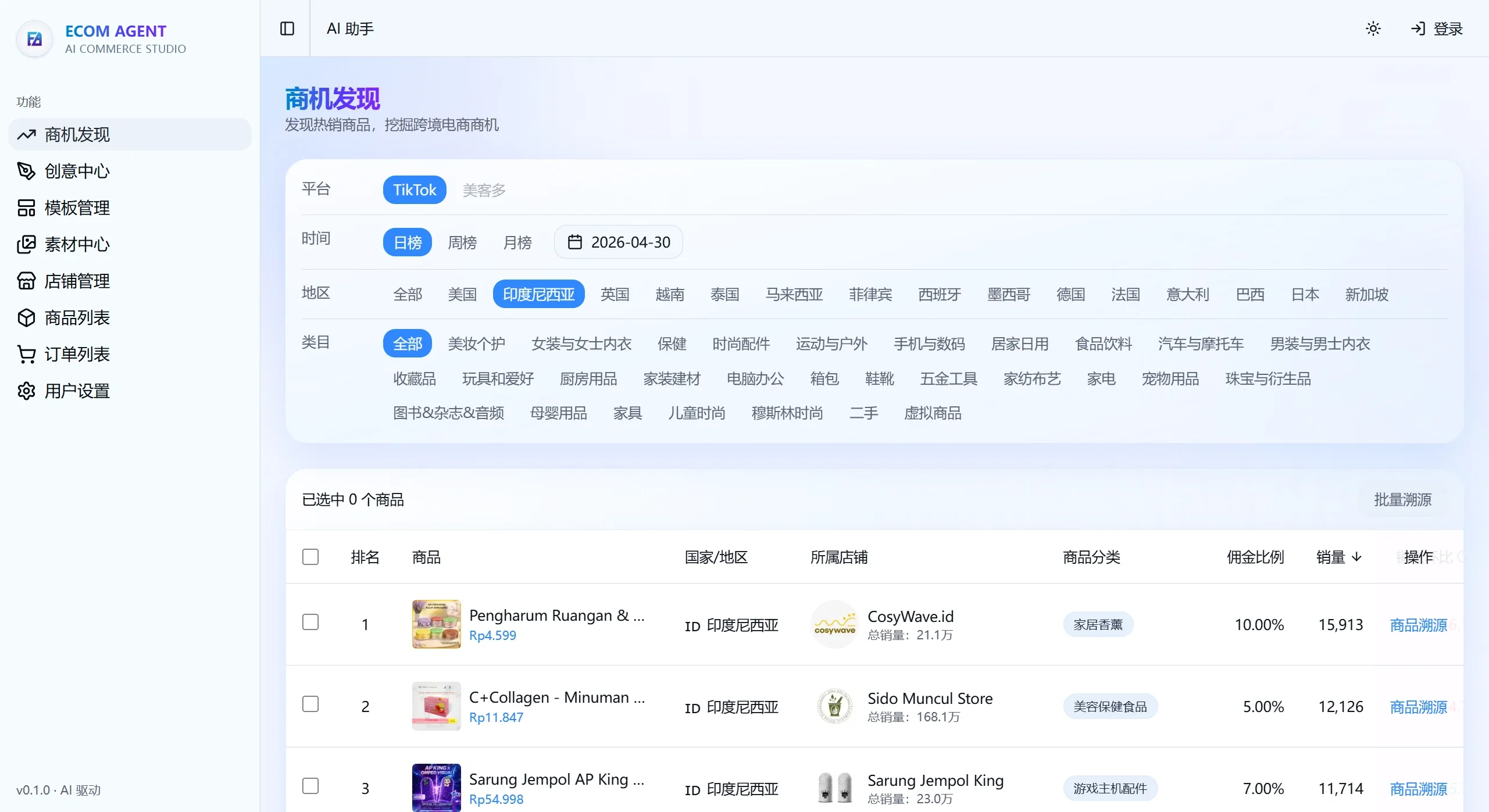Click the sort arrow next to 销量
The height and width of the screenshot is (812, 1489).
pyautogui.click(x=1357, y=557)
